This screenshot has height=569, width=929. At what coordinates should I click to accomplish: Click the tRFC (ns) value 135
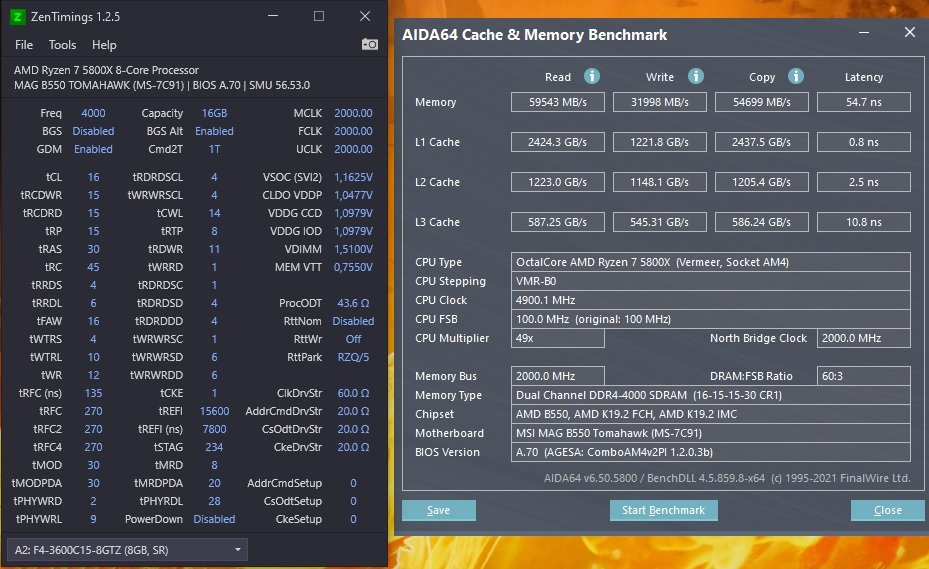click(93, 393)
